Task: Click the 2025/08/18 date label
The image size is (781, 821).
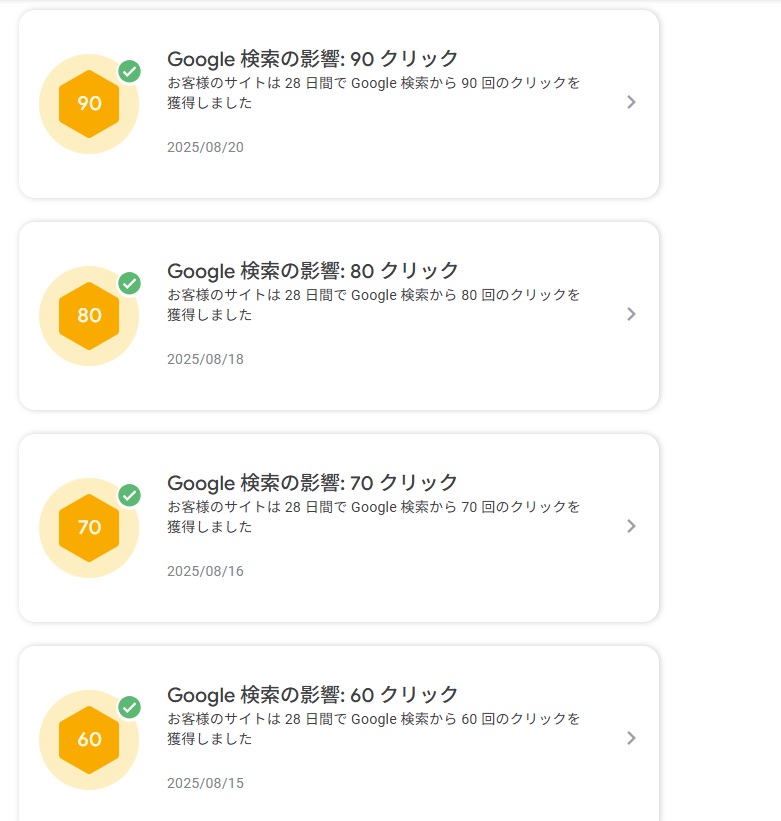Action: pos(205,359)
